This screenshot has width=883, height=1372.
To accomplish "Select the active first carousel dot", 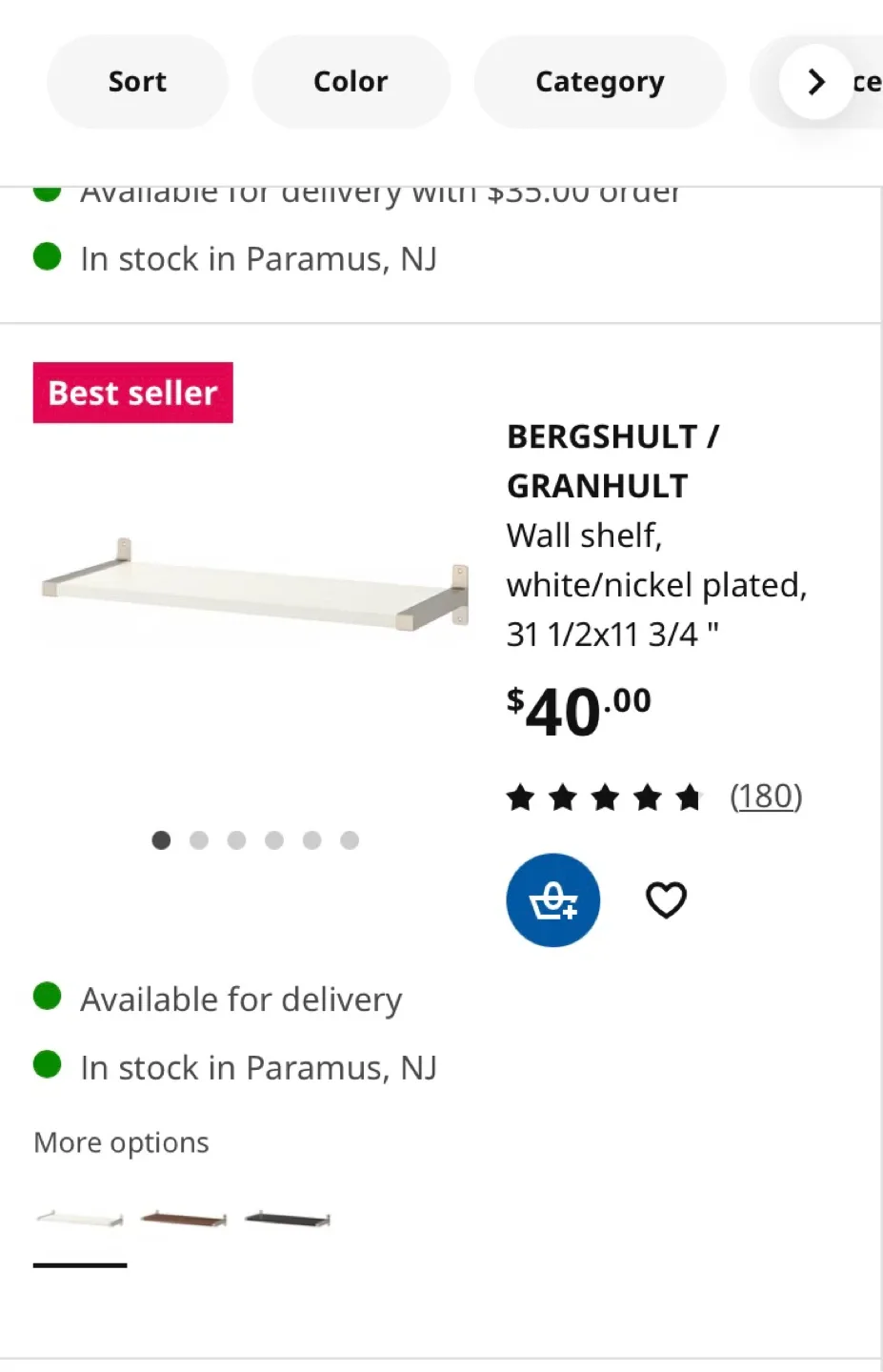I will point(161,840).
